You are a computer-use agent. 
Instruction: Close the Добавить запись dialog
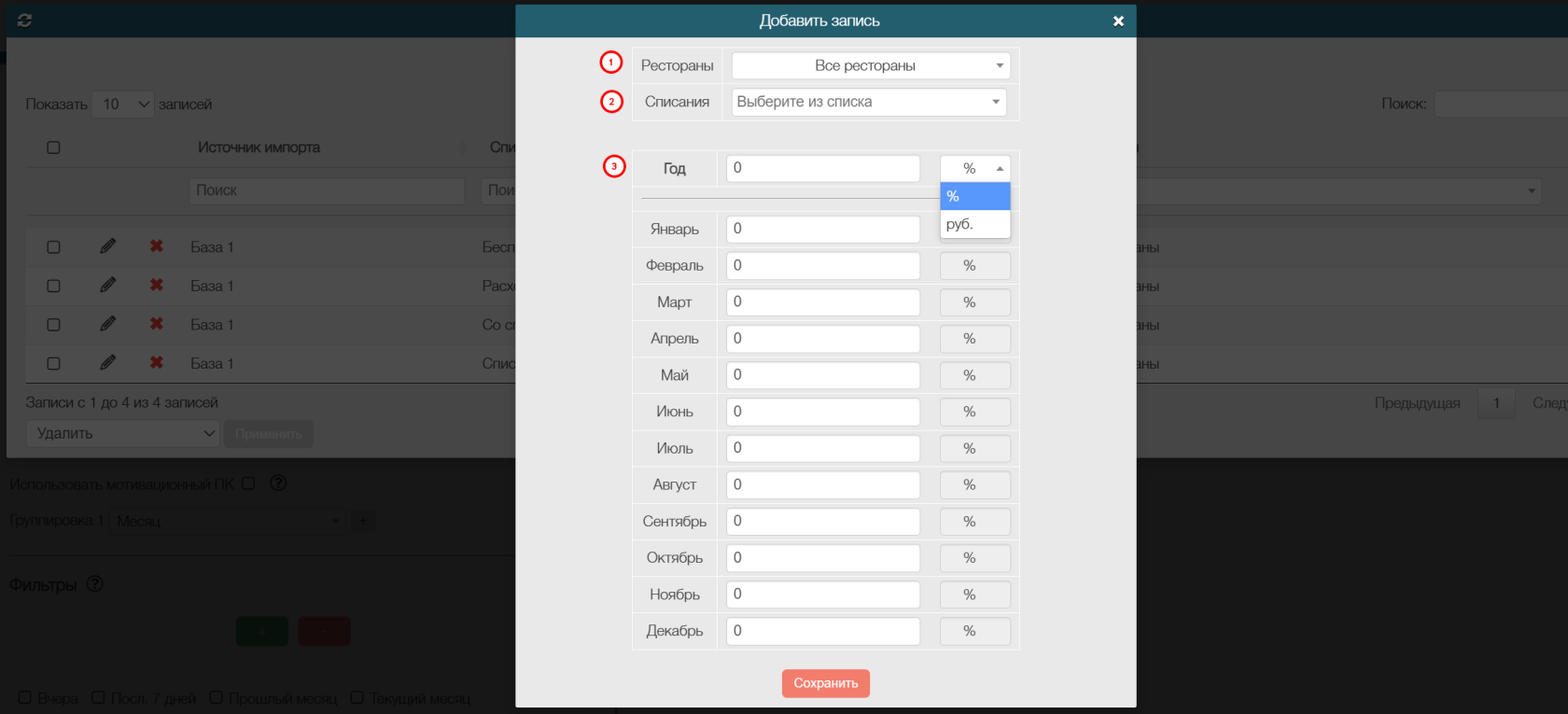click(x=1118, y=21)
